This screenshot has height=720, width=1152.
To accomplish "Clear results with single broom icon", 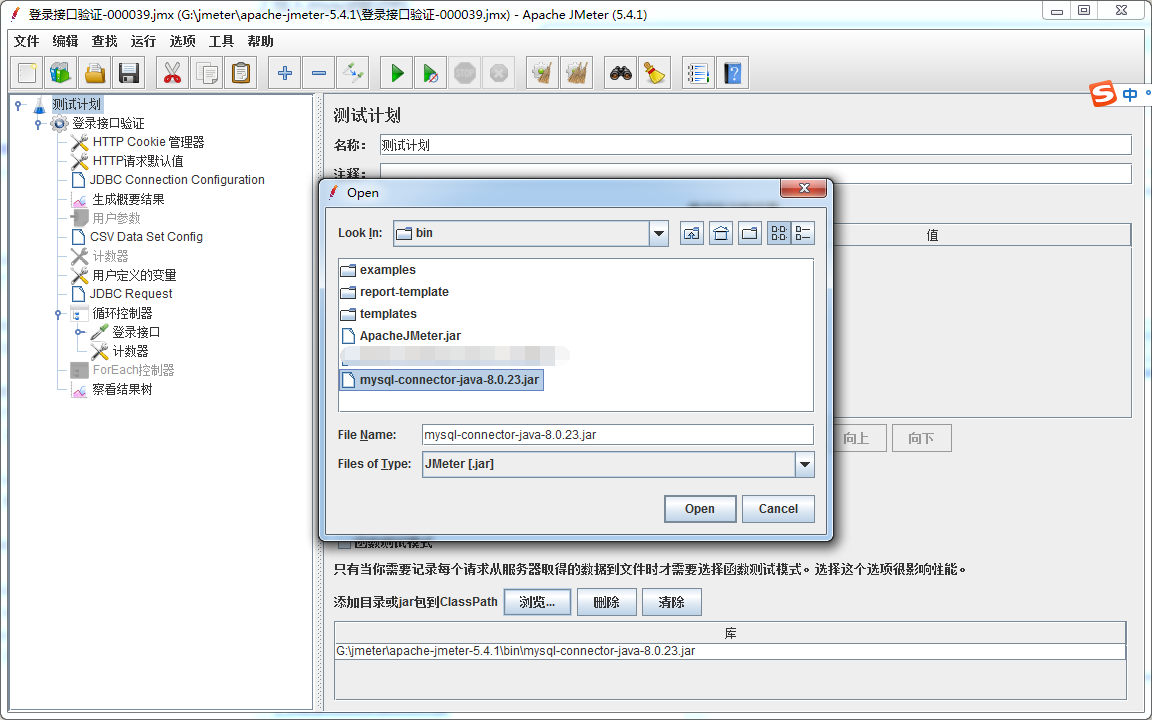I will (542, 73).
